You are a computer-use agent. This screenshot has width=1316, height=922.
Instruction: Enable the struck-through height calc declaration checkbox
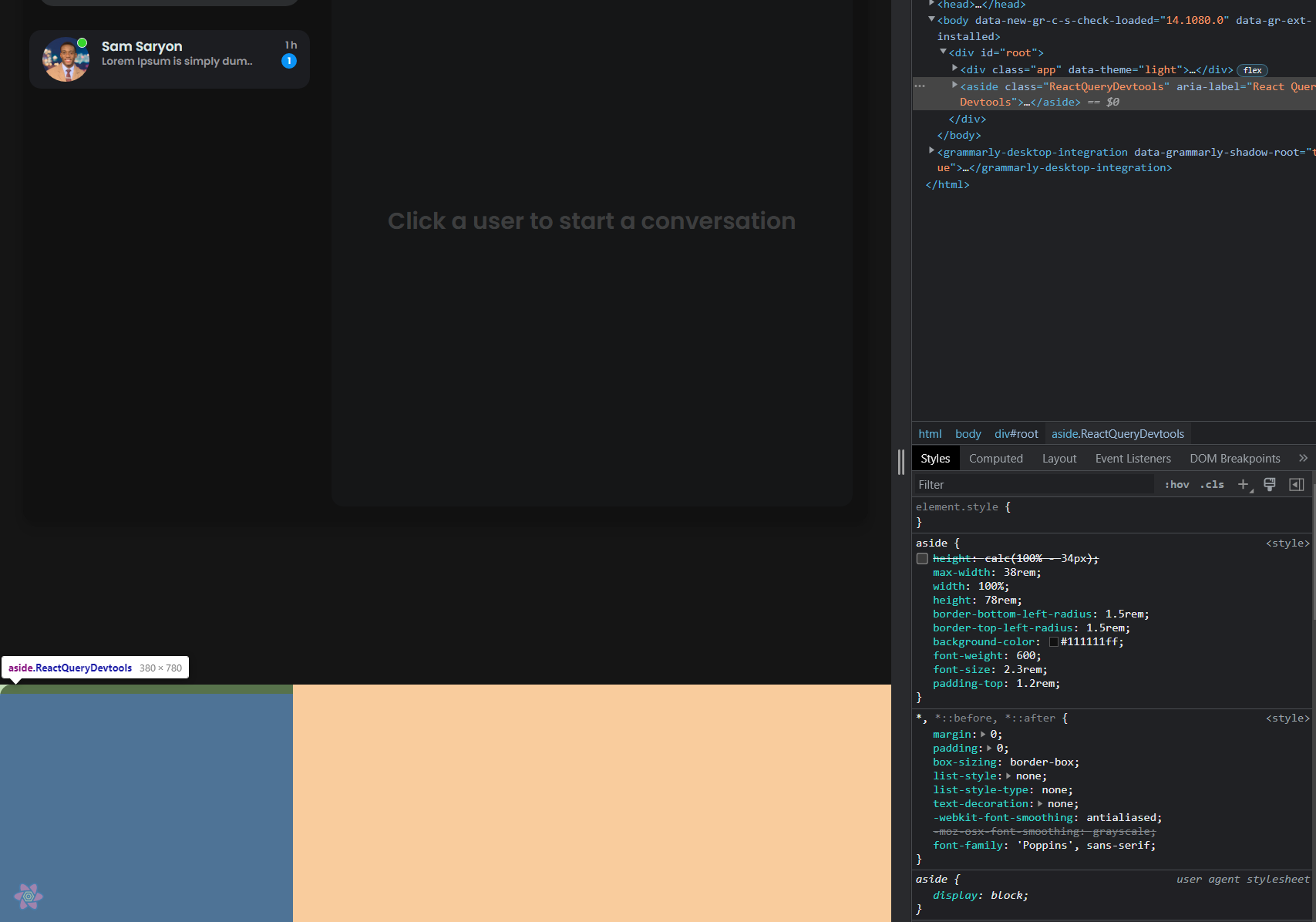click(x=922, y=558)
